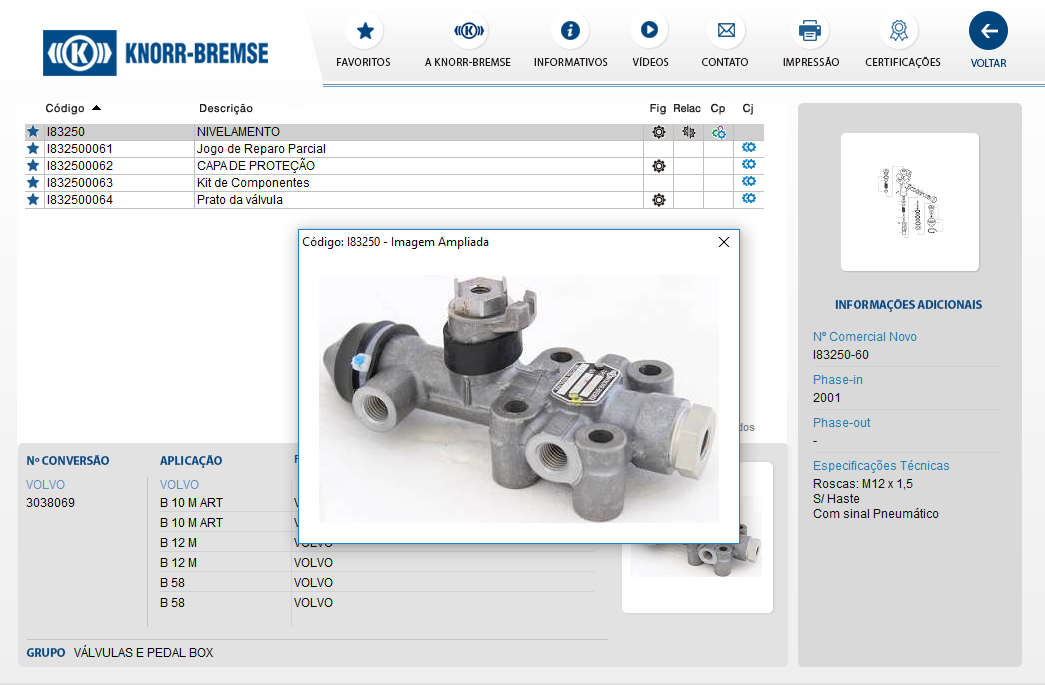Click the exploded diagram thumbnail
The image size is (1045, 685).
point(909,202)
